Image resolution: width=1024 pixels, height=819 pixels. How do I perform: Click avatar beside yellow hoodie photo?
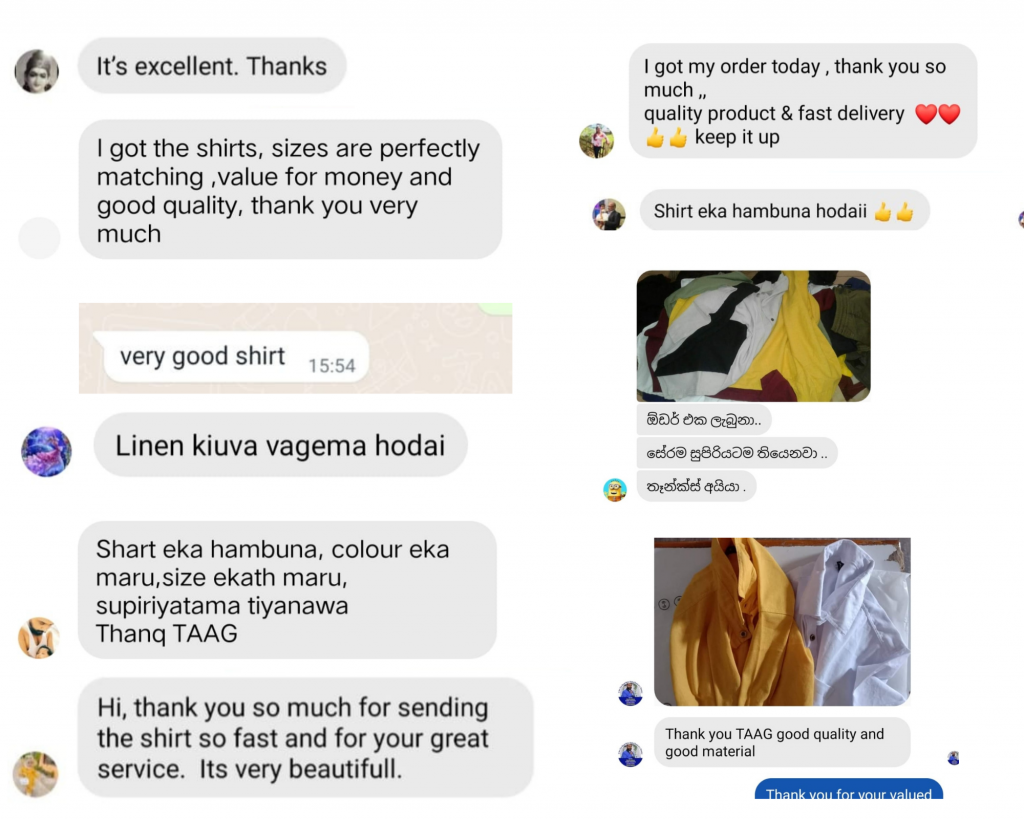click(x=630, y=694)
